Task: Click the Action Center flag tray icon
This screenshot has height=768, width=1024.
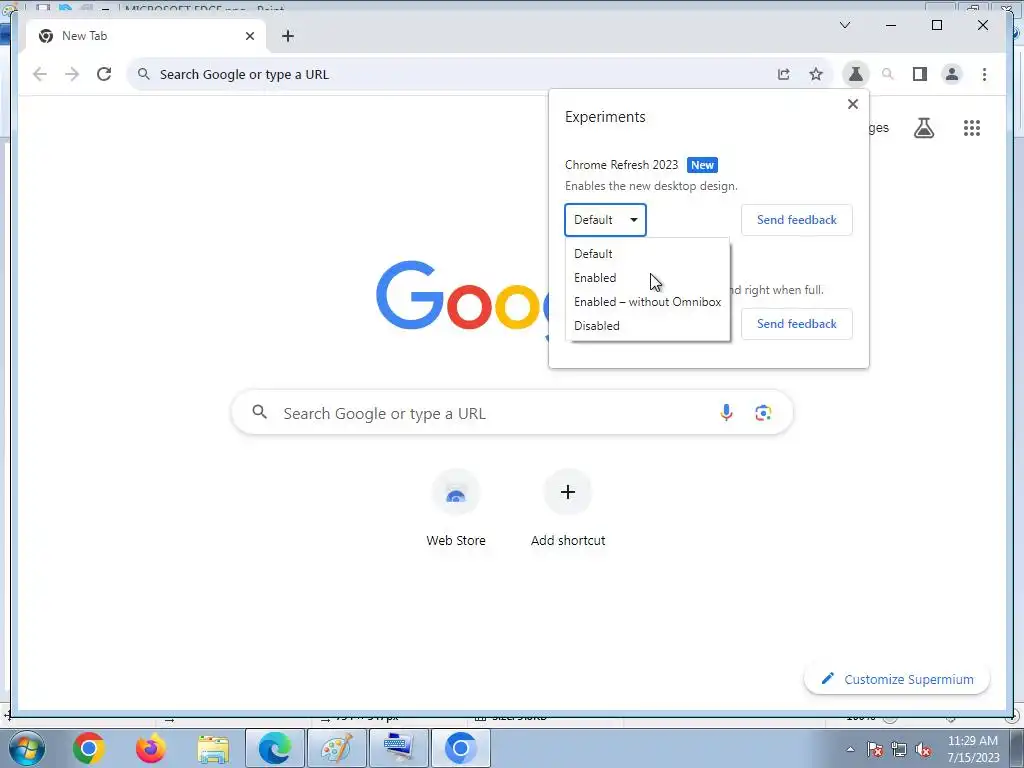Action: coord(875,750)
